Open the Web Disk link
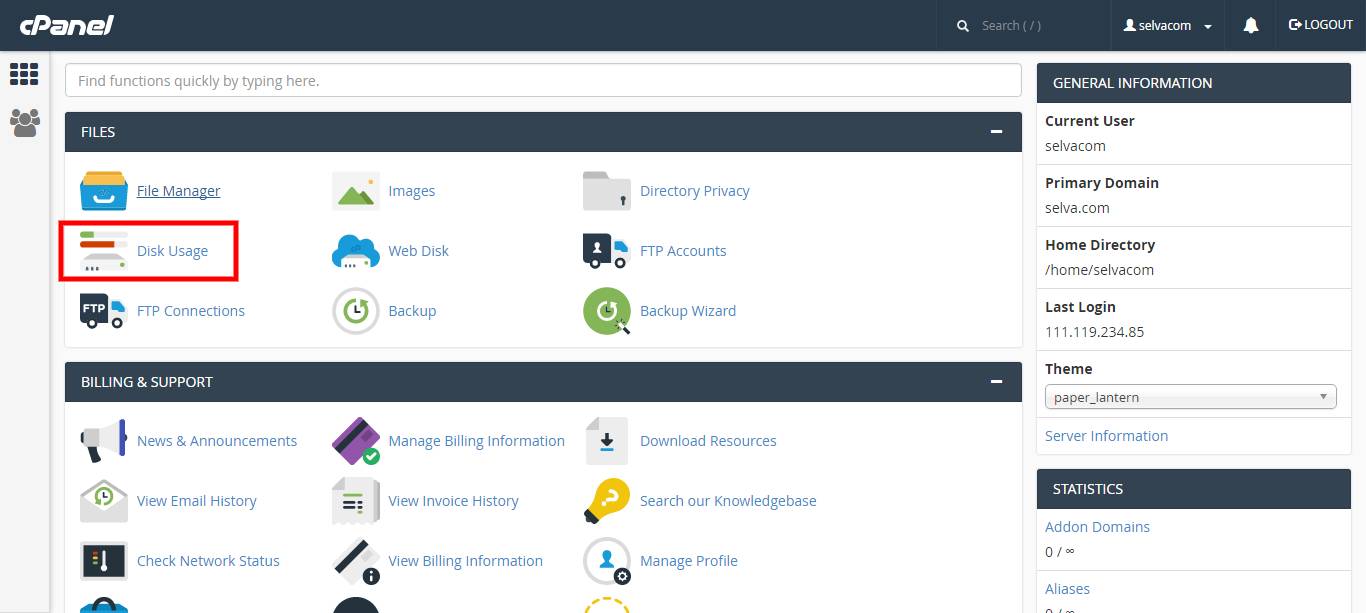This screenshot has height=613, width=1366. coord(418,251)
